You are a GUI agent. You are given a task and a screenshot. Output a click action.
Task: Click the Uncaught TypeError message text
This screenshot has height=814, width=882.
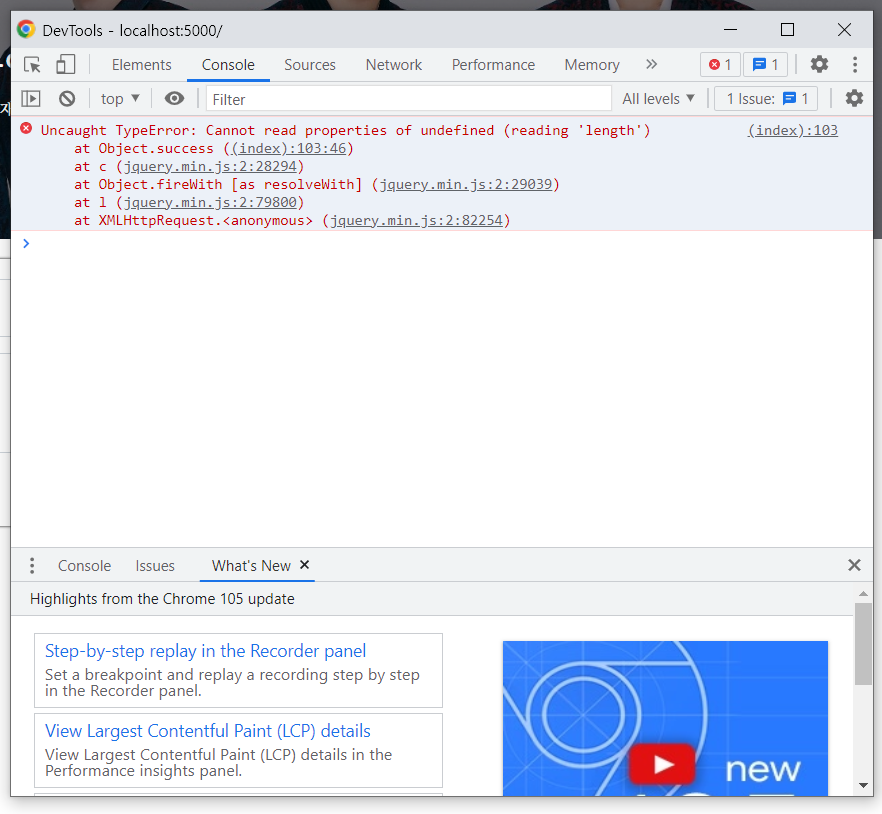click(x=345, y=131)
